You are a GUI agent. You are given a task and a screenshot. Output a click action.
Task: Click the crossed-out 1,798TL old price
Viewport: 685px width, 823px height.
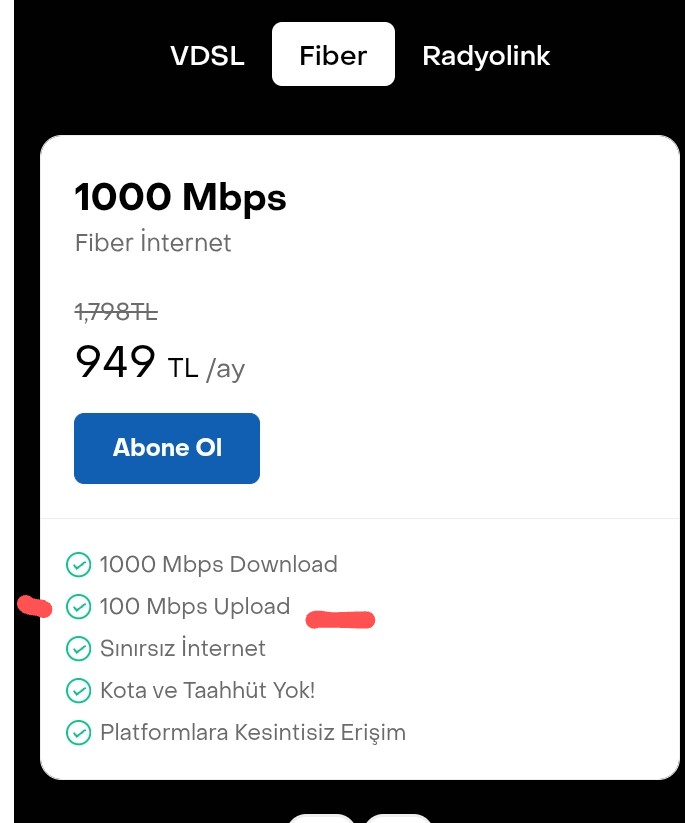pos(116,312)
